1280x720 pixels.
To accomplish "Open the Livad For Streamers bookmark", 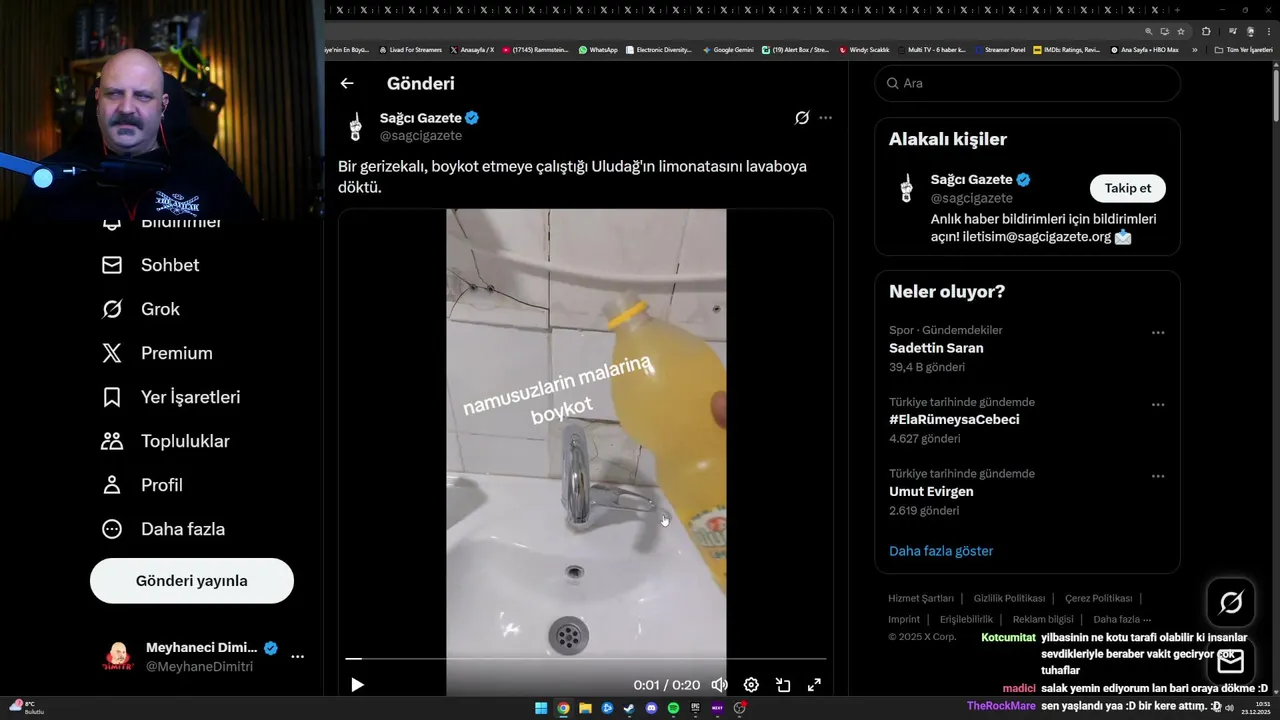I will click(x=411, y=49).
